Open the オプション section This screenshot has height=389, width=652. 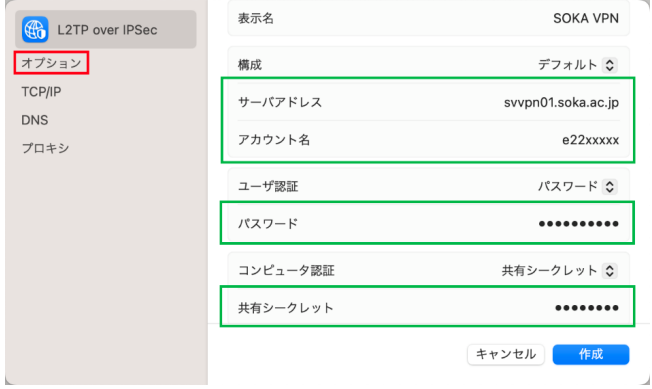[51, 63]
